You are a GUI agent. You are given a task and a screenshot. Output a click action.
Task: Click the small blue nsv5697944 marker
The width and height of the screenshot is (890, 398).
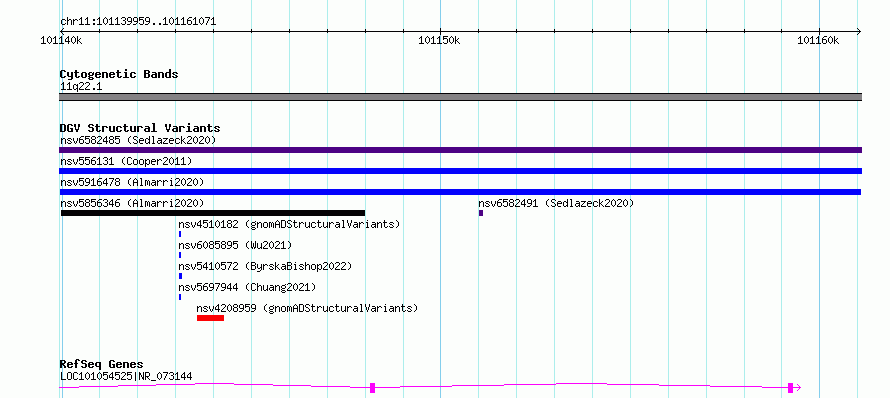180,297
